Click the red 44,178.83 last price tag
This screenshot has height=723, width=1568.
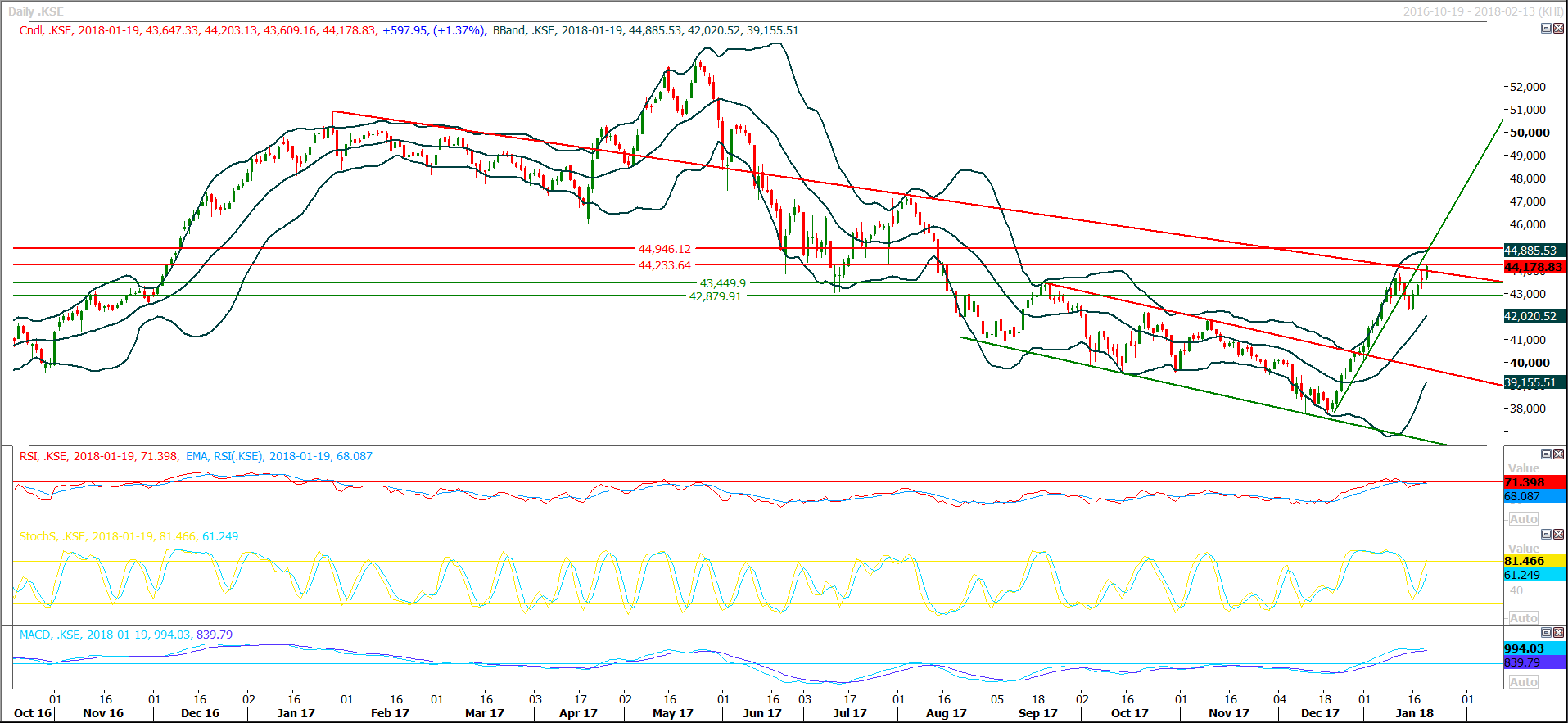click(1534, 267)
